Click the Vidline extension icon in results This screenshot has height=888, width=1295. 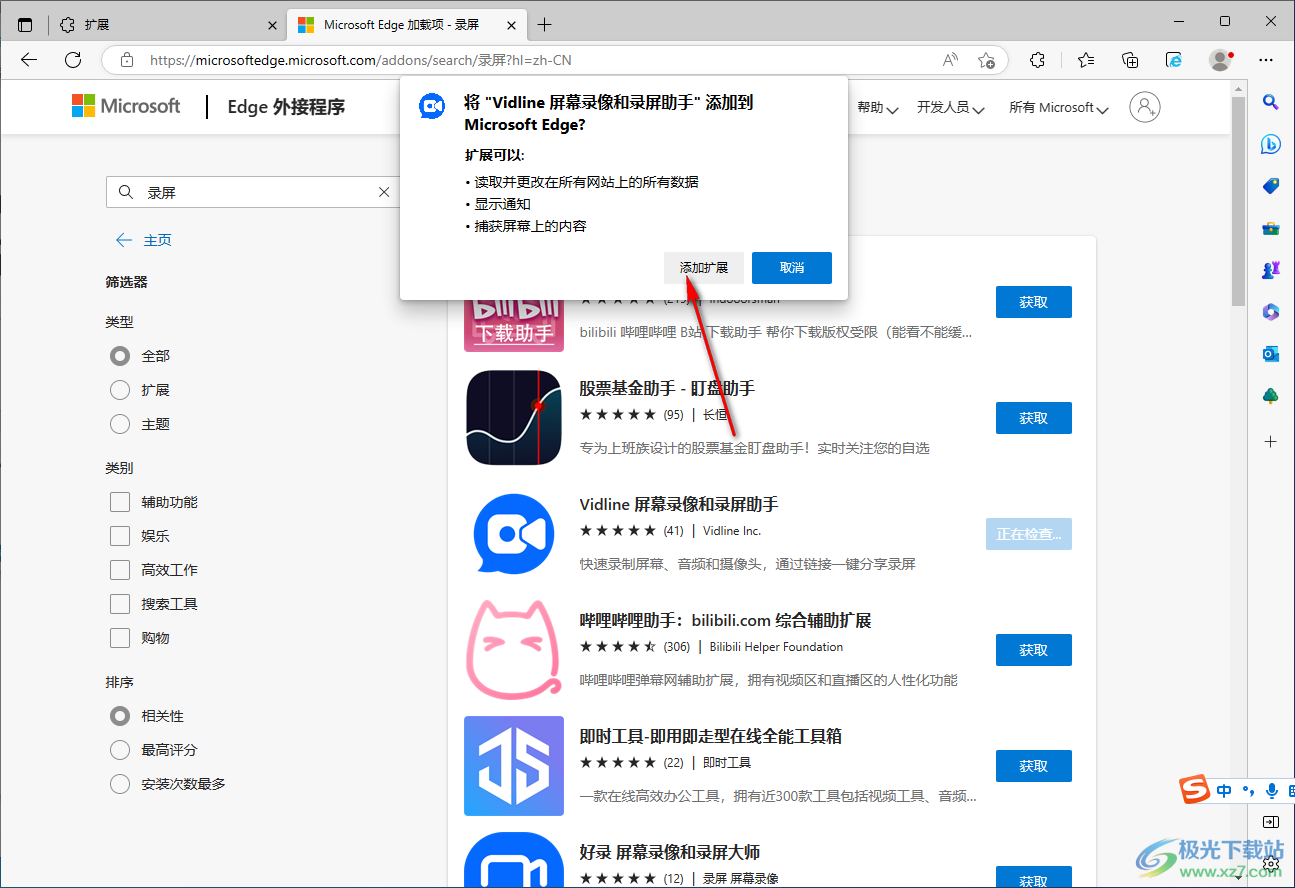[514, 534]
